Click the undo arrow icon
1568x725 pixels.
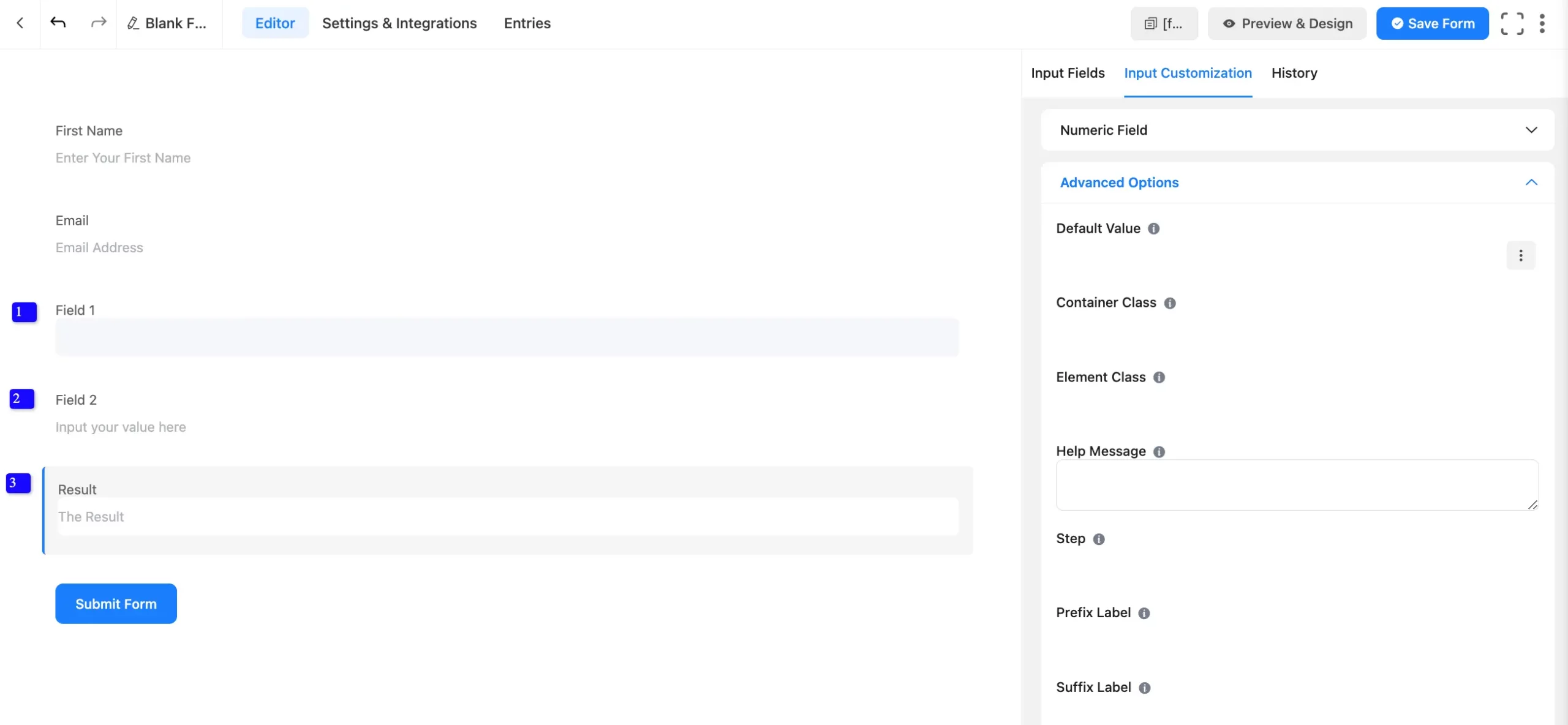tap(58, 23)
